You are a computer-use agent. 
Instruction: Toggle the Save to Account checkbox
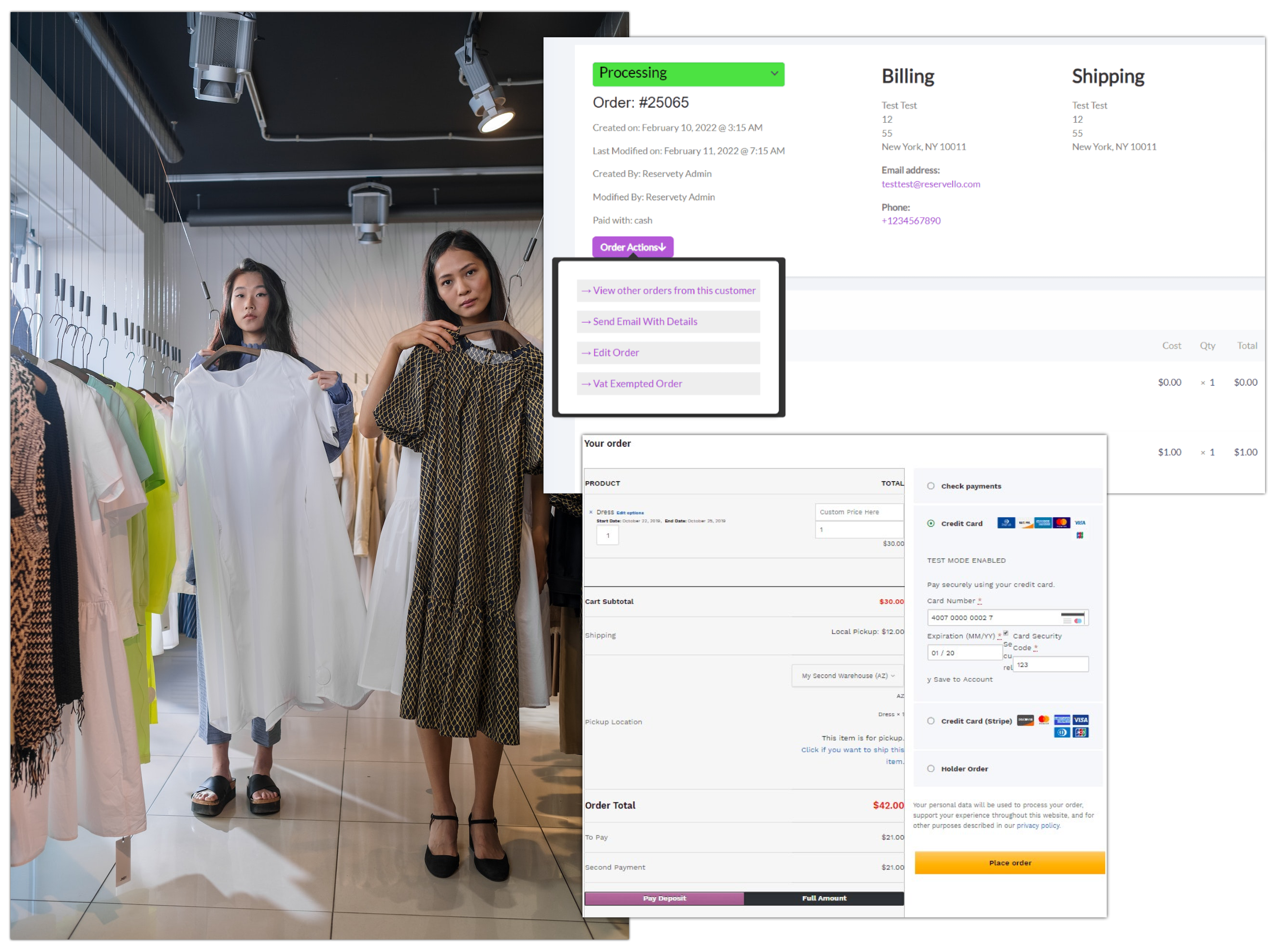[x=1005, y=633]
